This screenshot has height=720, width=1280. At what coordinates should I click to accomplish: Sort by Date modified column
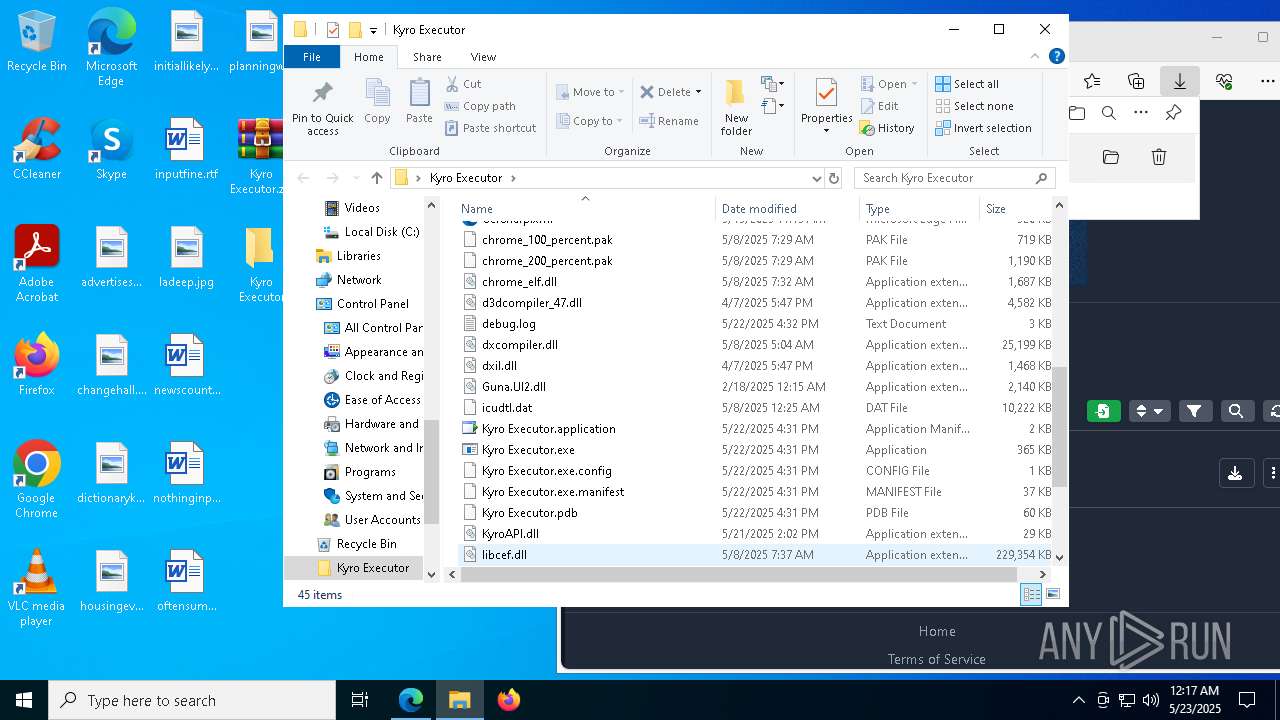pos(787,209)
